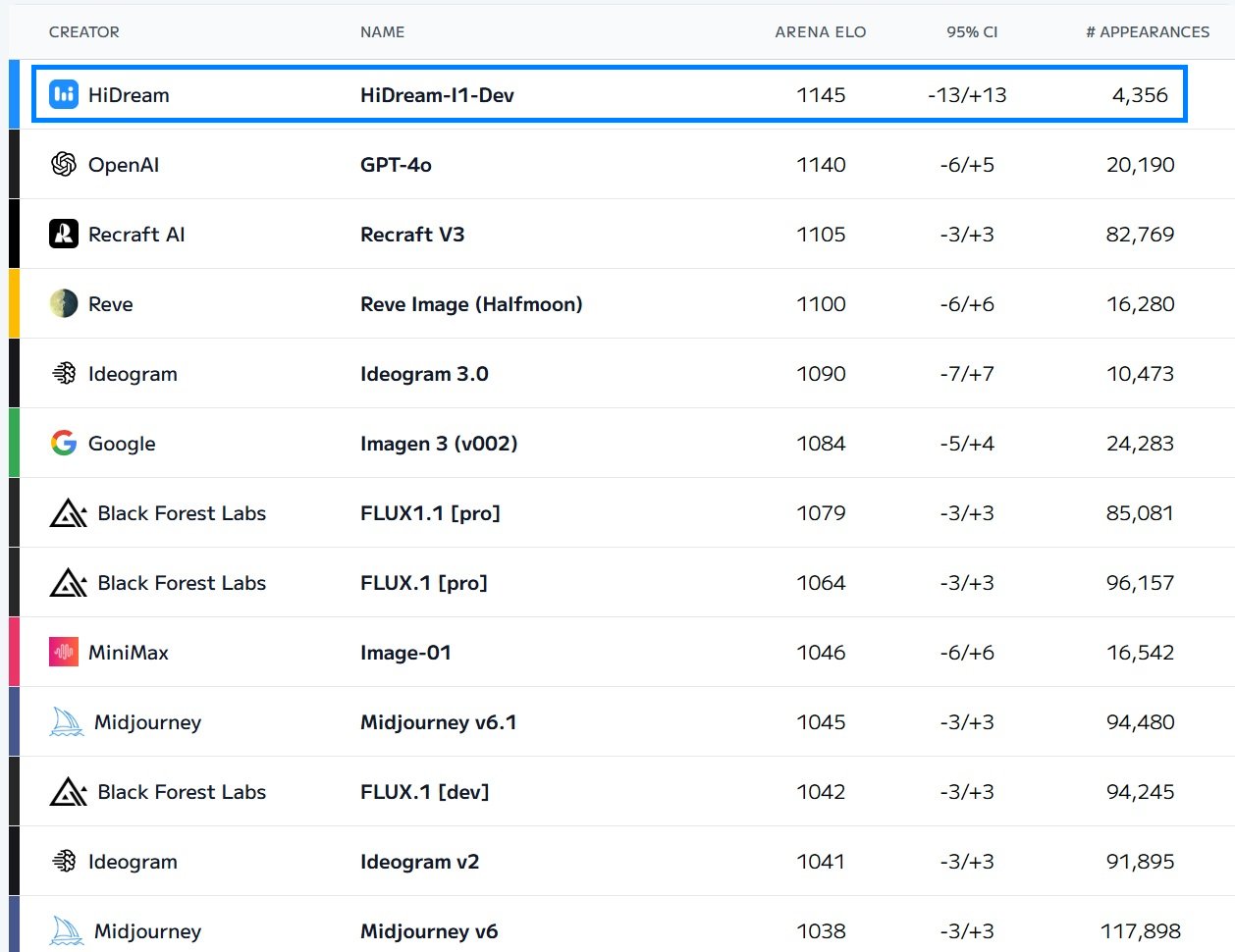Screen dimensions: 1235x952
Task: Select the Midjourney v6.1 model name
Action: pos(439,722)
